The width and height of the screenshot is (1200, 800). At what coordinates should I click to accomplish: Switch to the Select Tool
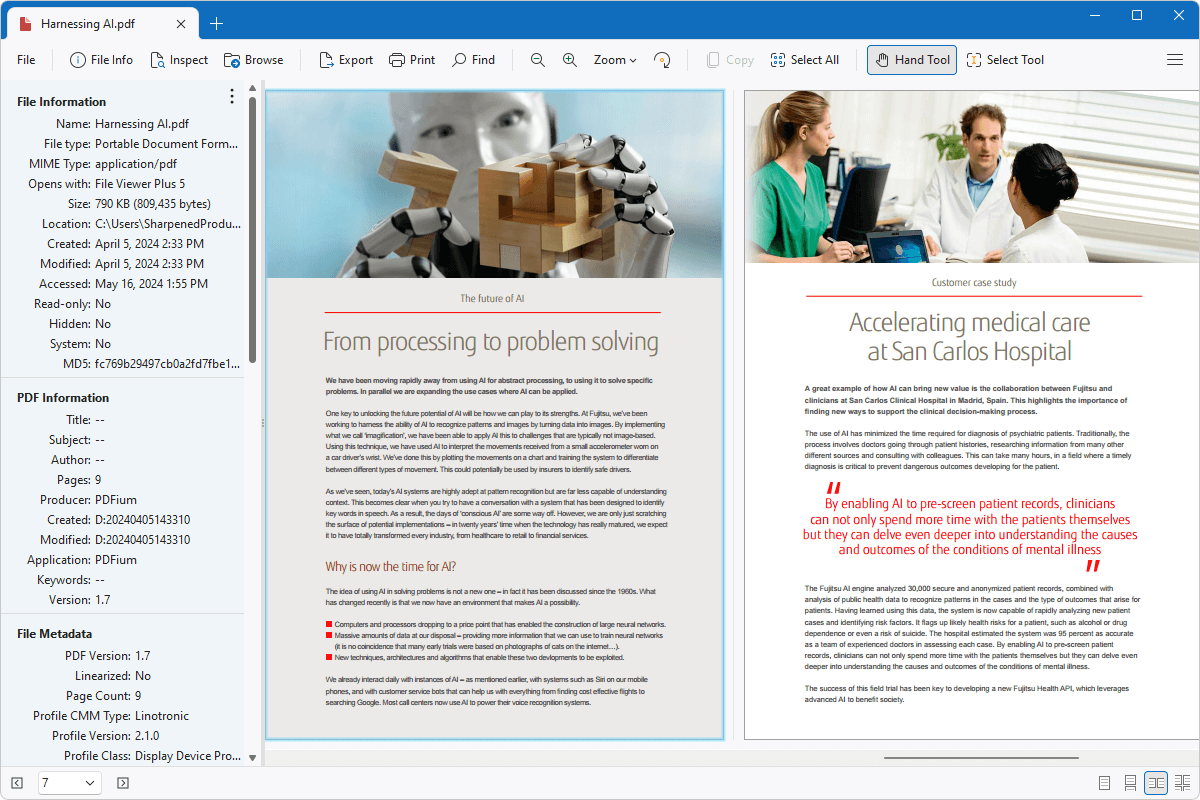[x=1006, y=60]
